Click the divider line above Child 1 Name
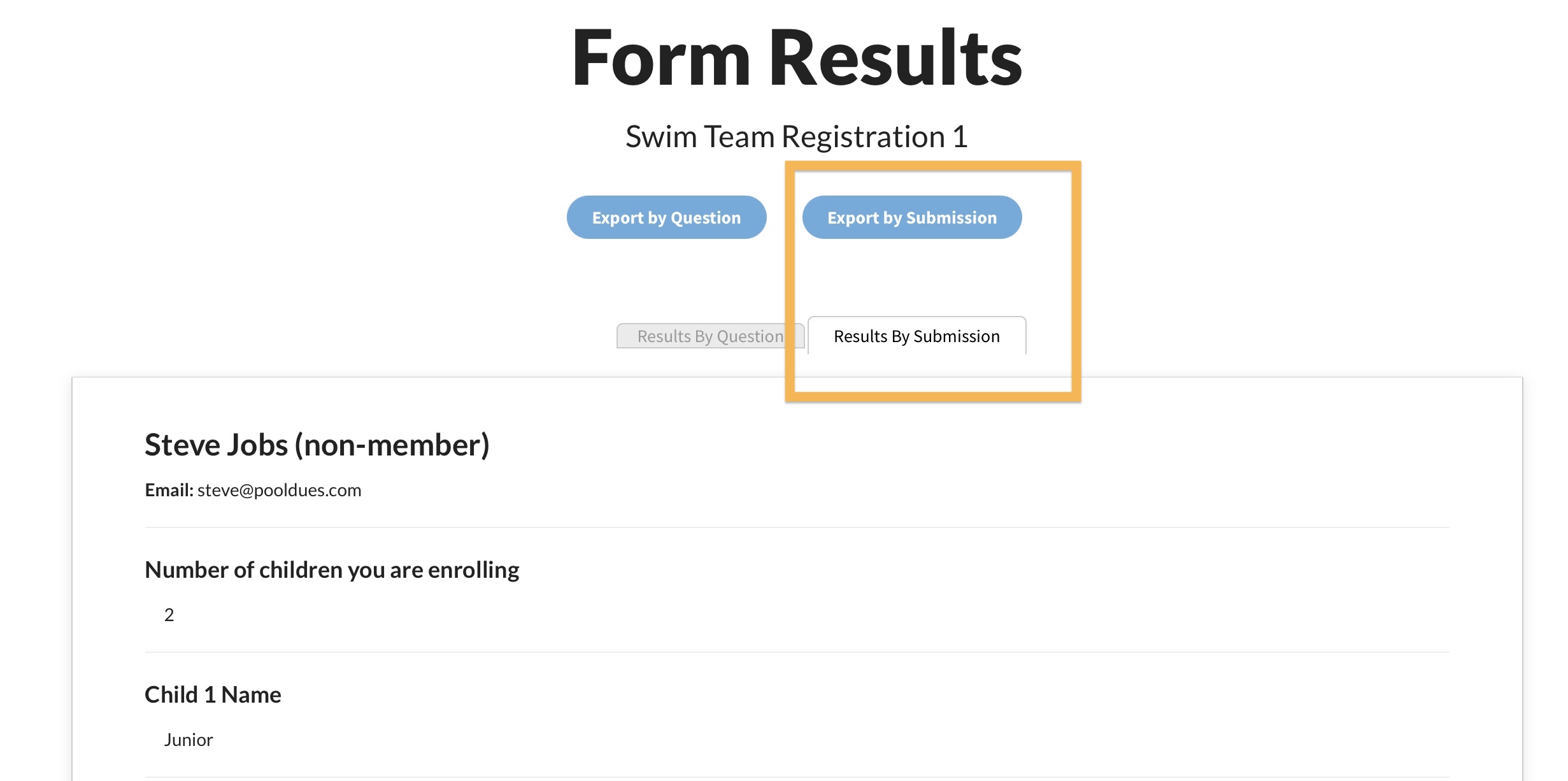The image size is (1568, 781). (796, 652)
